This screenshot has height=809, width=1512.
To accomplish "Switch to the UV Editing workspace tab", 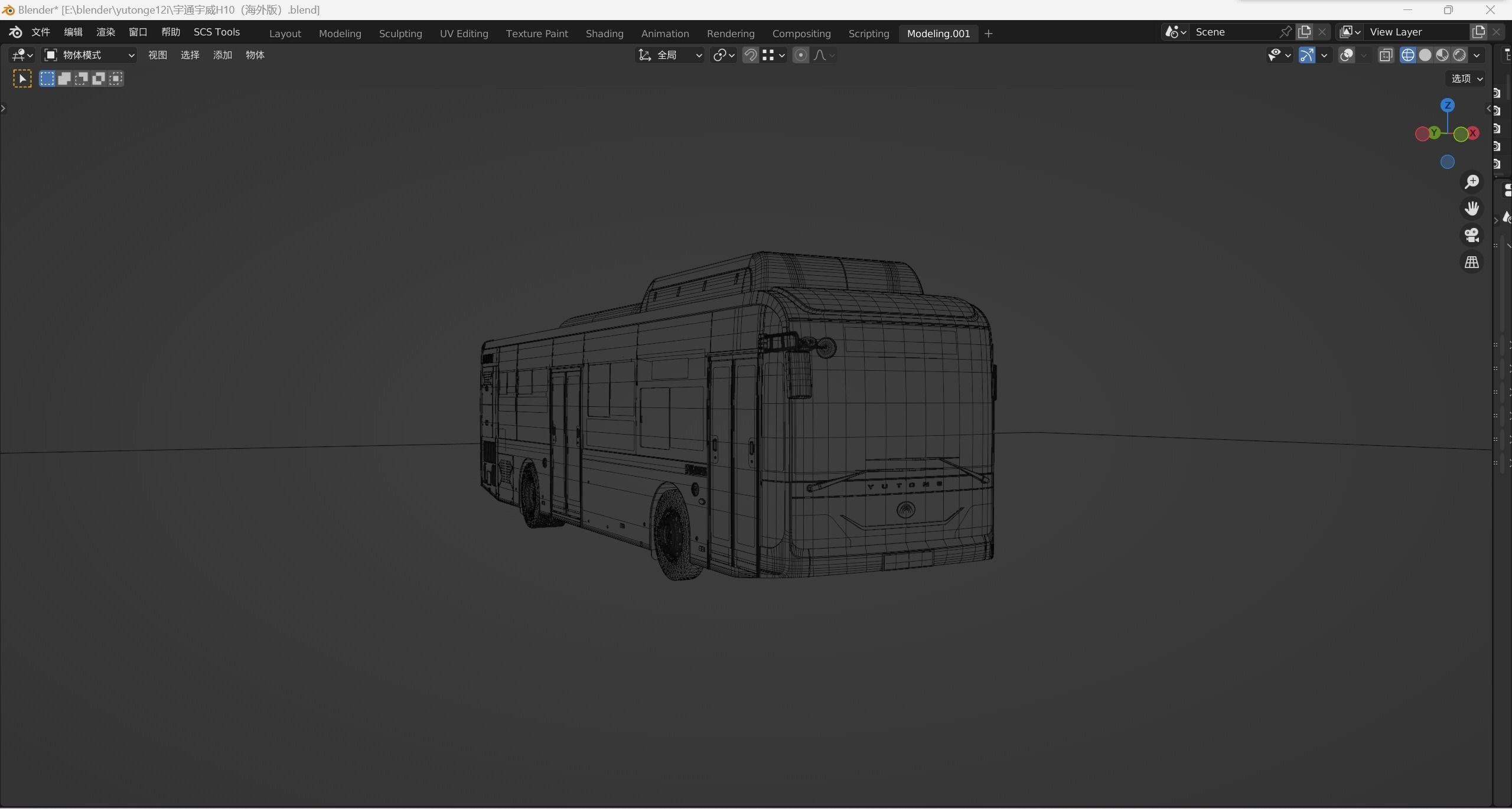I will [464, 34].
